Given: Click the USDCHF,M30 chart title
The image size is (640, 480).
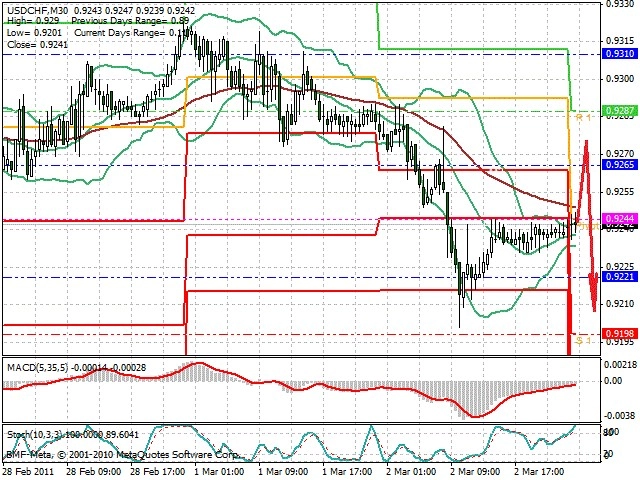Looking at the screenshot, I should [x=38, y=10].
